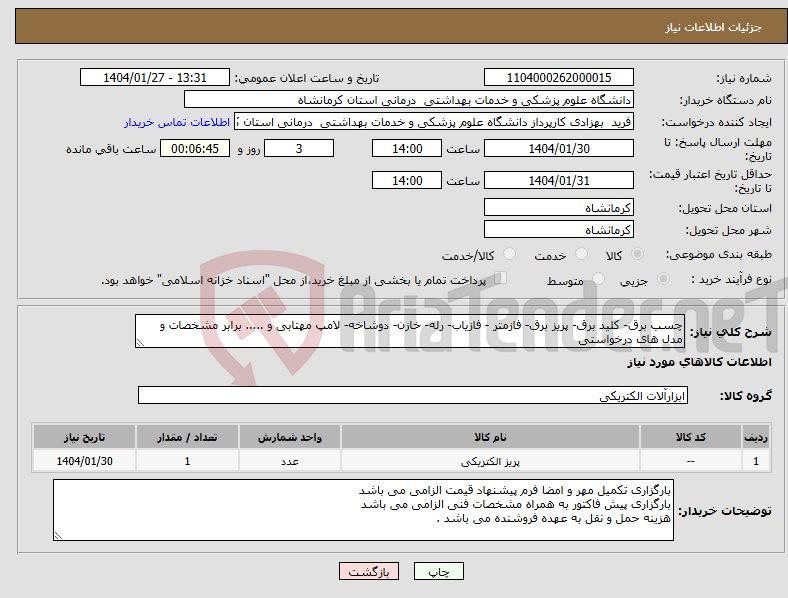Toggle the اسناد خزانه اسلامی payment checkbox
The width and height of the screenshot is (788, 598).
point(501,278)
